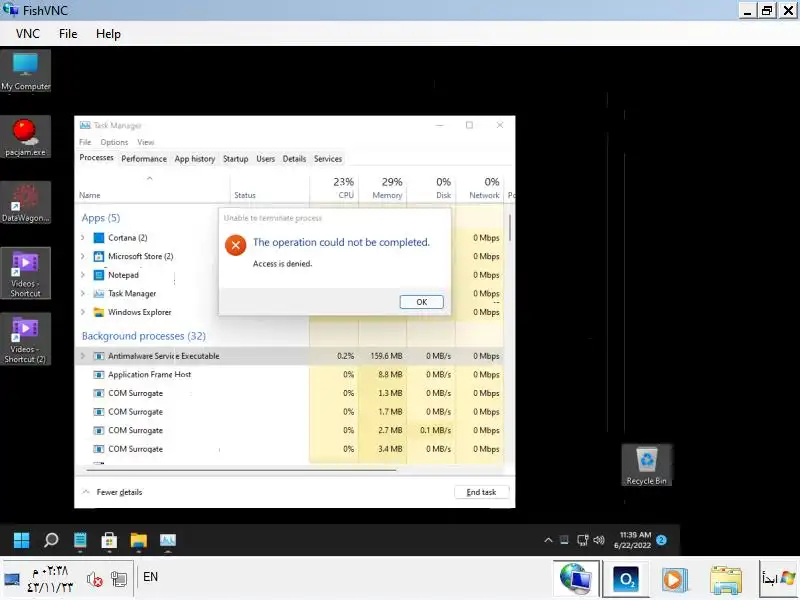The image size is (800, 600).
Task: Open Task Manager's File menu
Action: tap(85, 142)
